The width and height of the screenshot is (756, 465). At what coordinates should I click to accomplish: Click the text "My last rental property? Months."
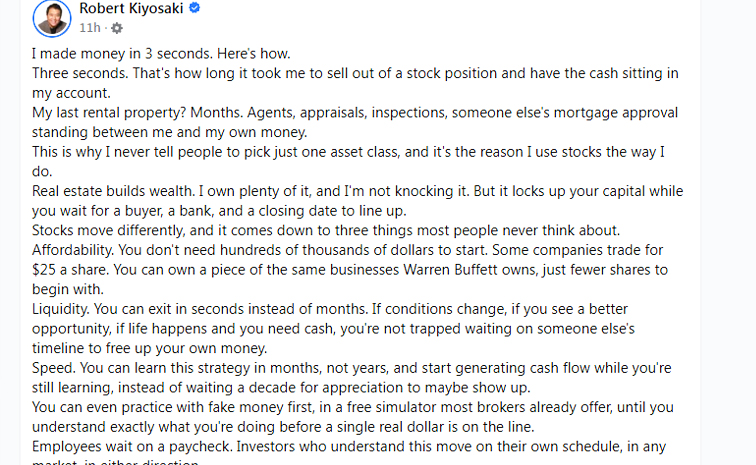tap(137, 112)
